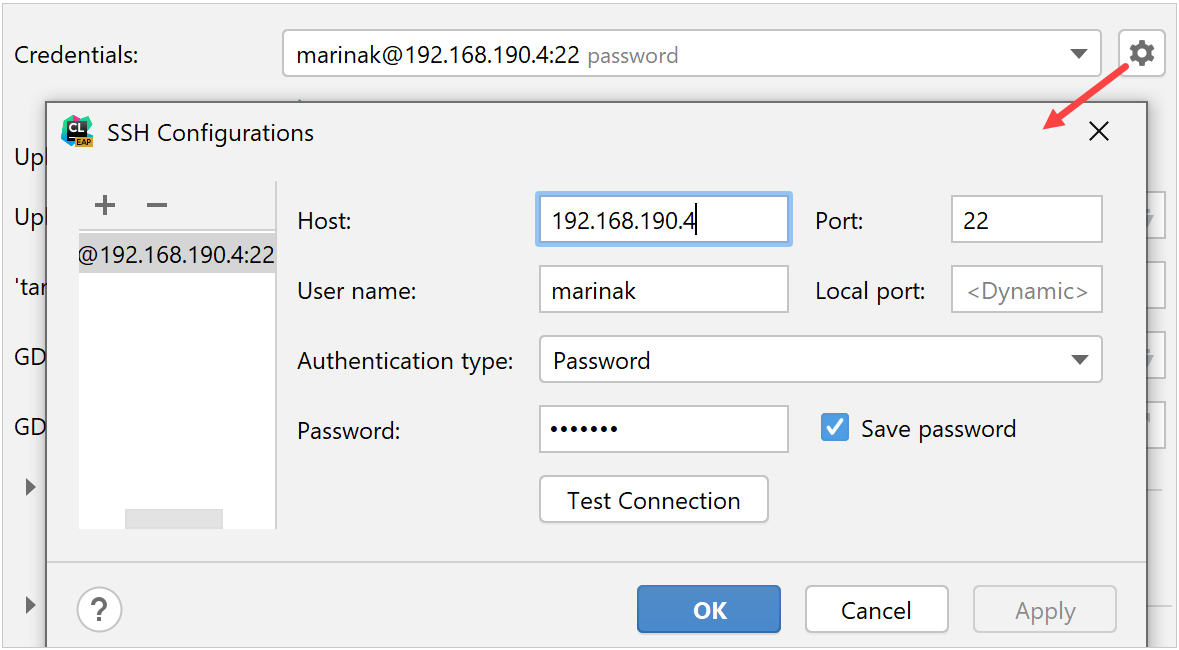Remove the selected configuration with minus icon
Screen dimensions: 1179x650
tap(156, 205)
